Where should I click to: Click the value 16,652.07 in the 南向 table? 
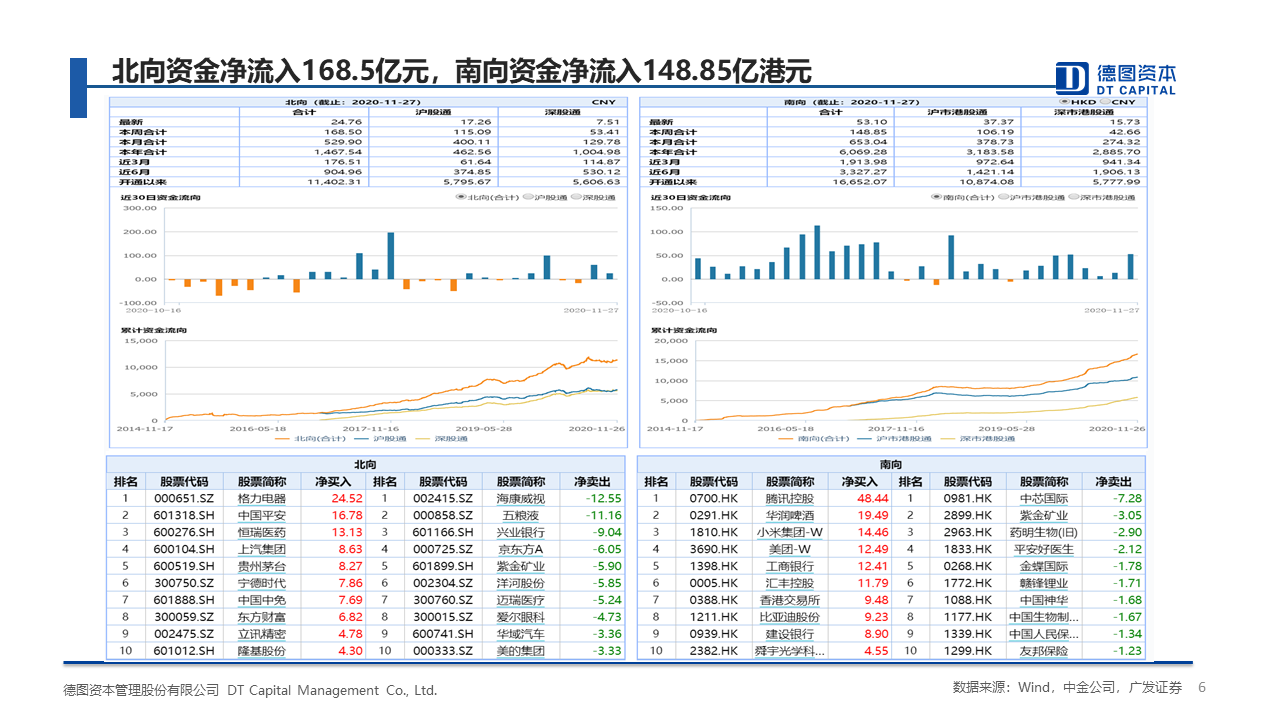pos(860,182)
